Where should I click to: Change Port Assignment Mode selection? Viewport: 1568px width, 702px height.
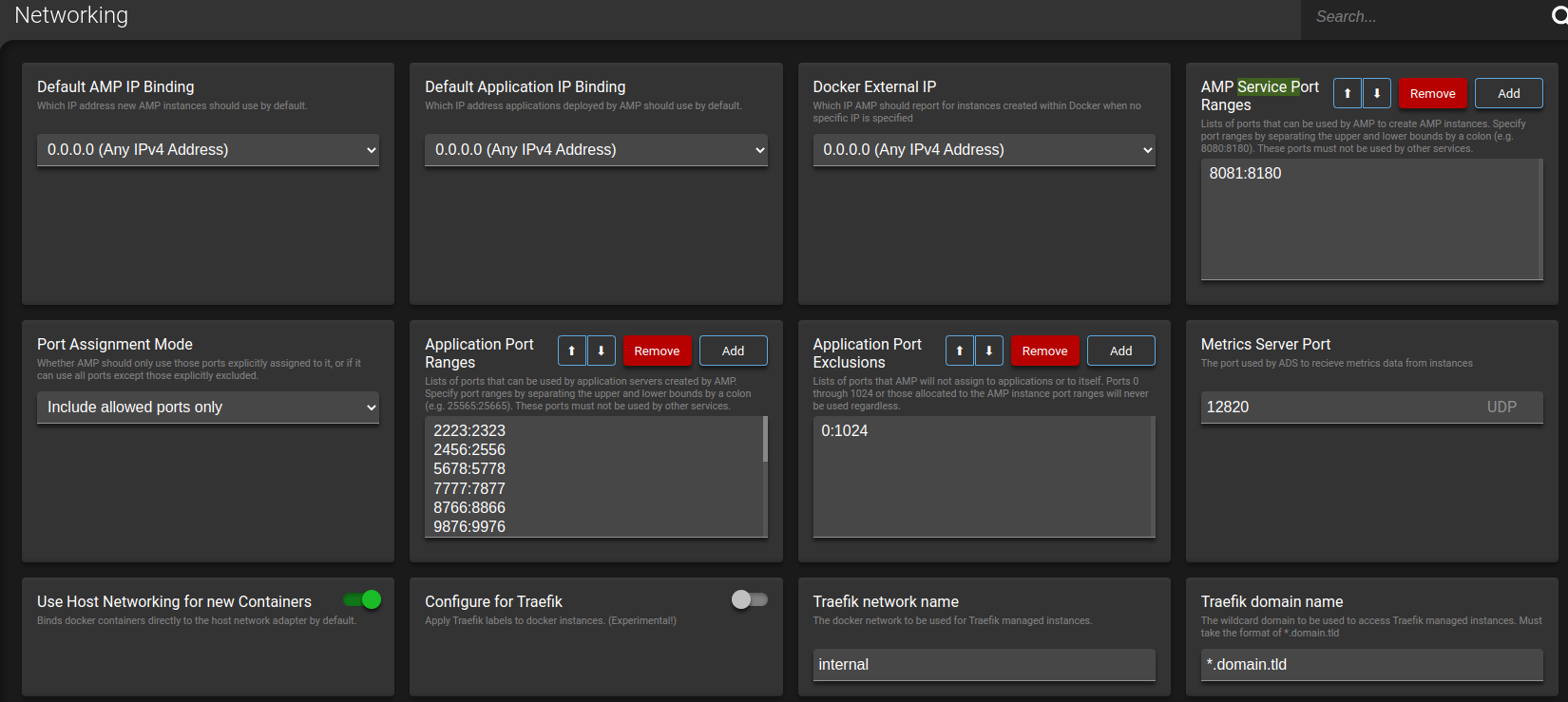(207, 408)
